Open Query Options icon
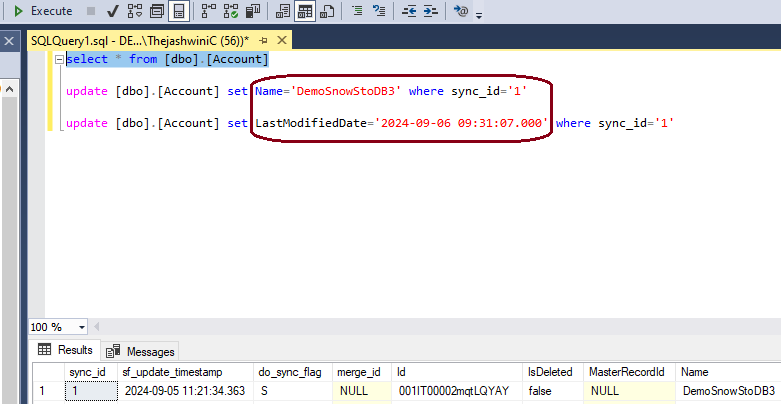The image size is (781, 404). click(157, 11)
